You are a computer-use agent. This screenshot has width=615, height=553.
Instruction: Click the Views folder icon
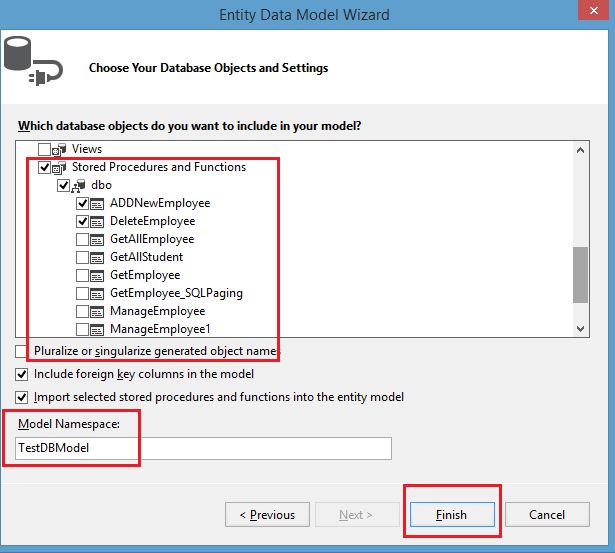(59, 149)
